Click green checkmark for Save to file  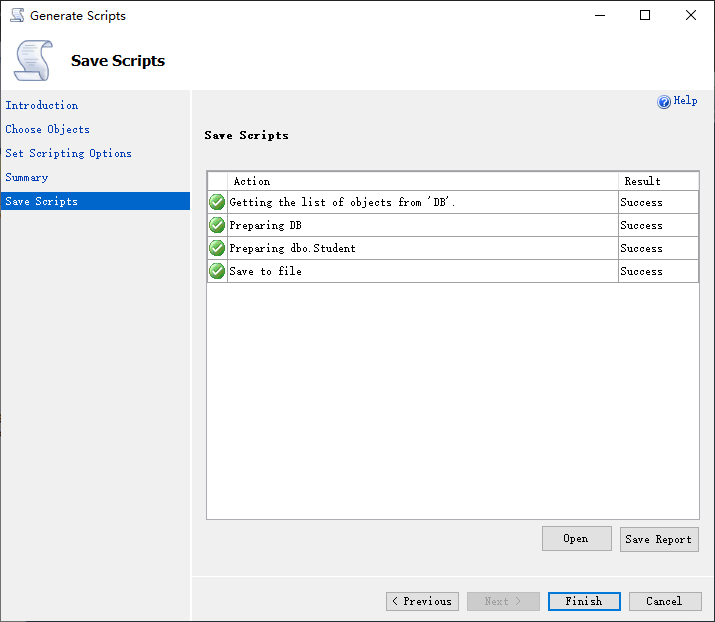click(x=217, y=271)
